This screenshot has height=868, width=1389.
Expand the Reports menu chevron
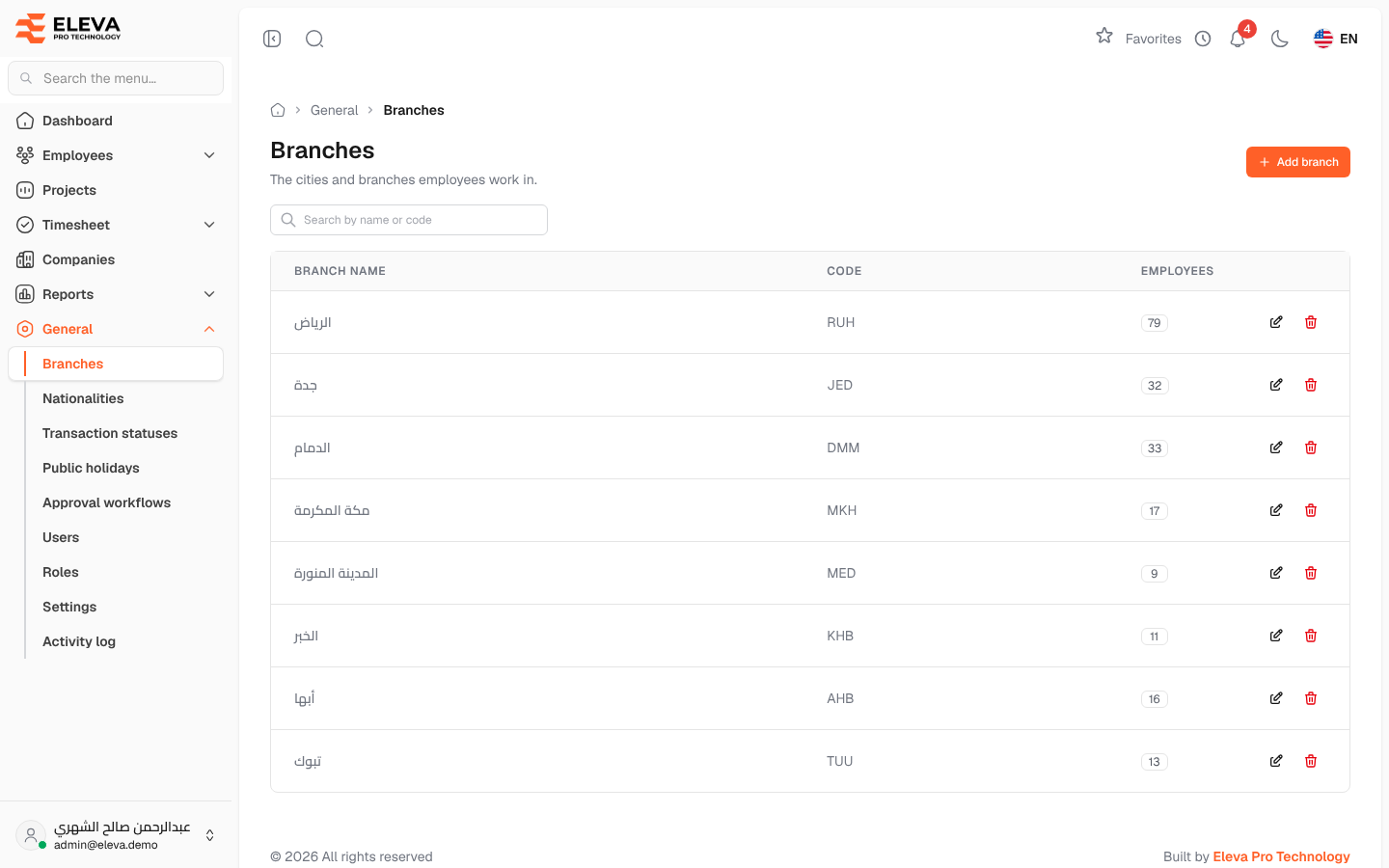(209, 294)
